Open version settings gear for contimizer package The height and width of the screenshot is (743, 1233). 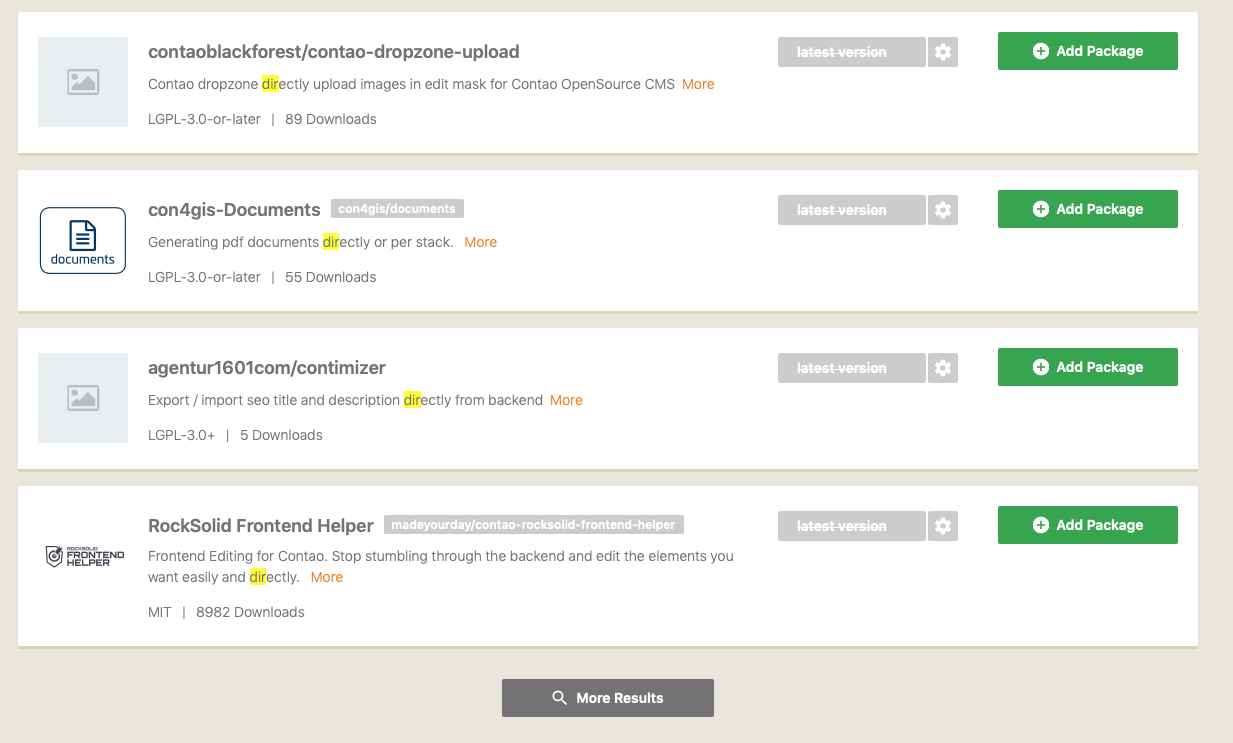tap(943, 368)
